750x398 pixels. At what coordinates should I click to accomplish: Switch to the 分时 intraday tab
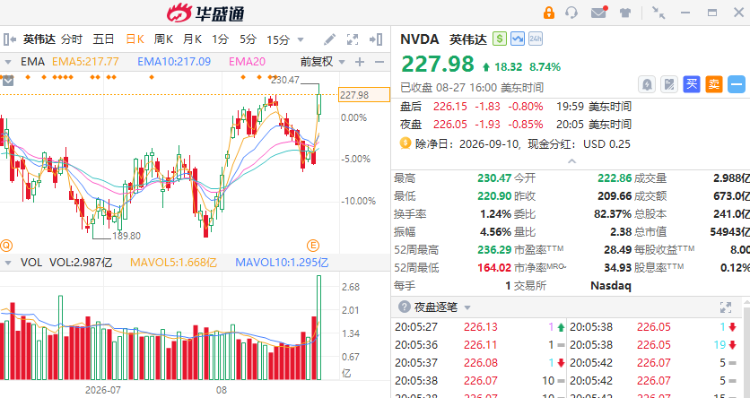(72, 39)
